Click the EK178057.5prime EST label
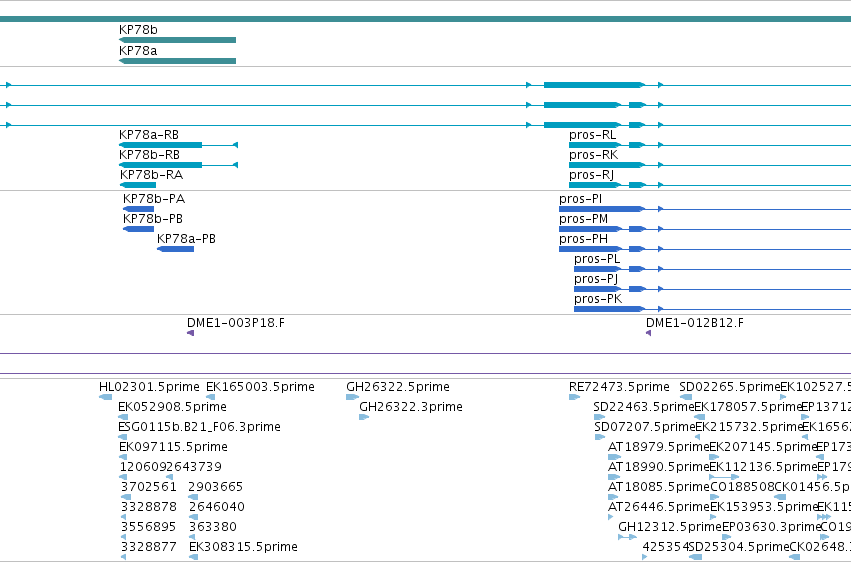851x562 pixels. 748,407
